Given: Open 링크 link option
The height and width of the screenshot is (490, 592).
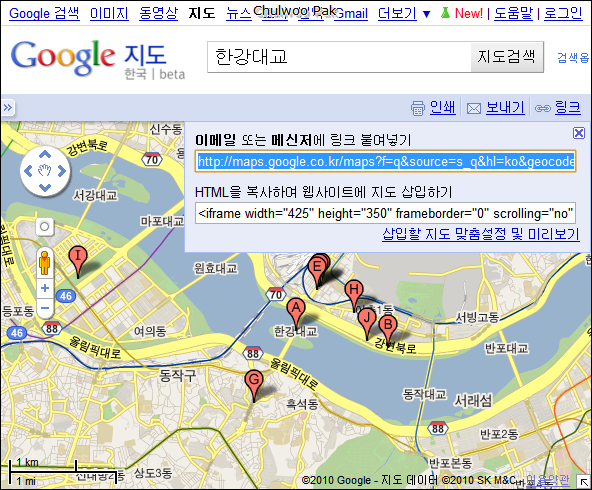Looking at the screenshot, I should pyautogui.click(x=567, y=108).
